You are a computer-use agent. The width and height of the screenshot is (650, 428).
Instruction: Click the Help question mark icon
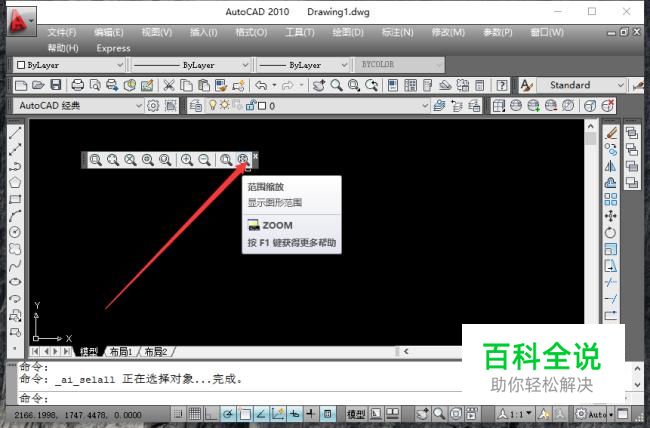[502, 85]
